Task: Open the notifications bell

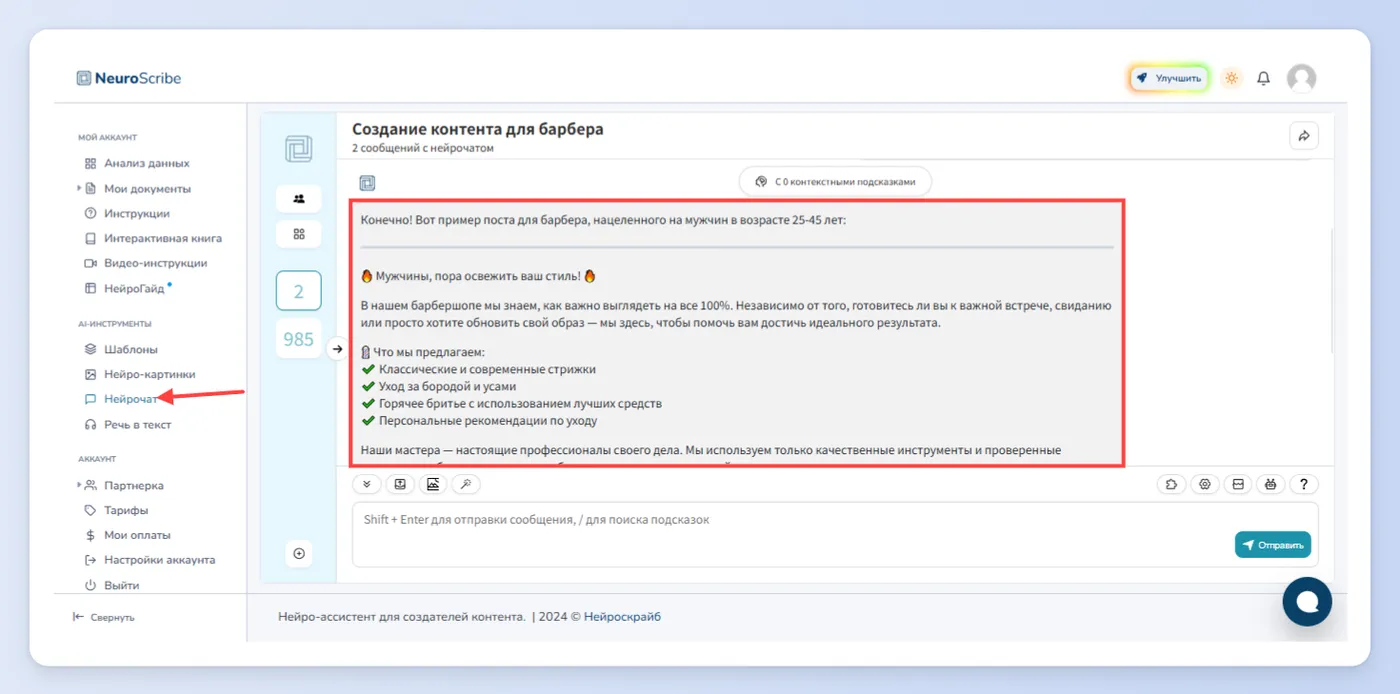Action: pyautogui.click(x=1264, y=78)
